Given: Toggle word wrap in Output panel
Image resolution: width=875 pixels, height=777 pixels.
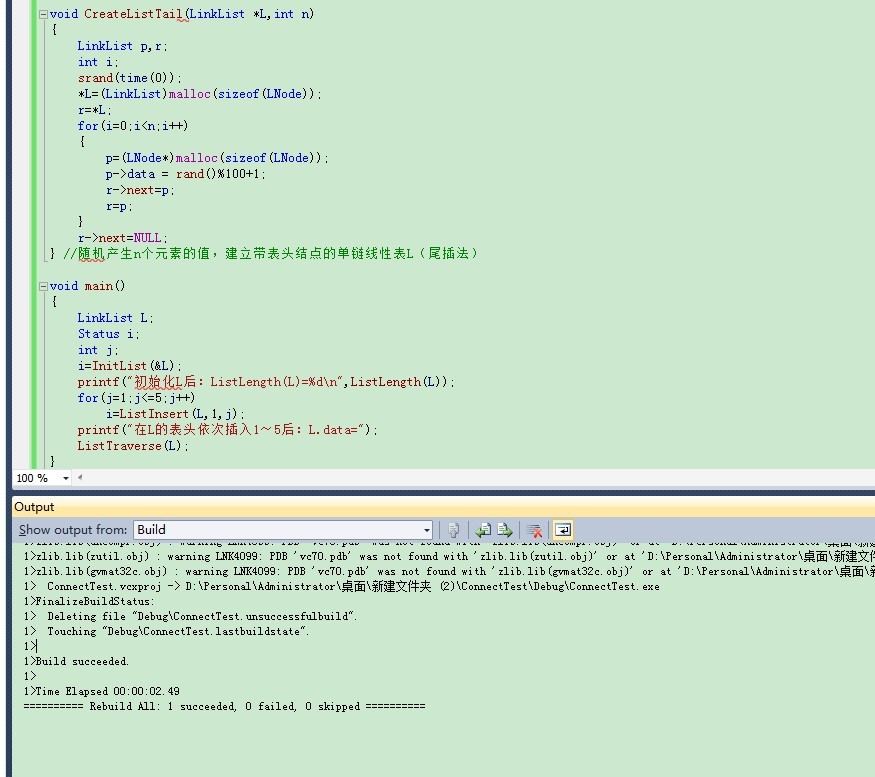Looking at the screenshot, I should tap(563, 530).
